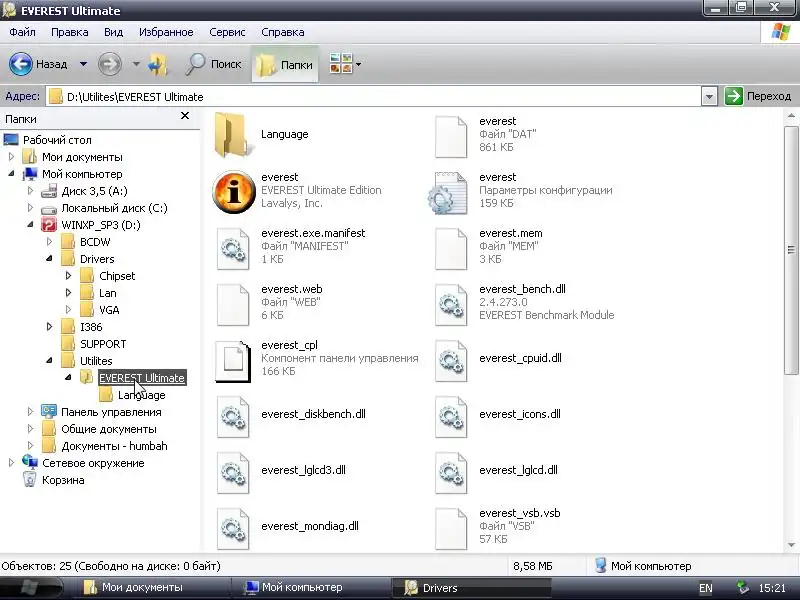Viewport: 800px width, 600px height.
Task: Select everest_diskbench.dll file icon
Action: [233, 416]
